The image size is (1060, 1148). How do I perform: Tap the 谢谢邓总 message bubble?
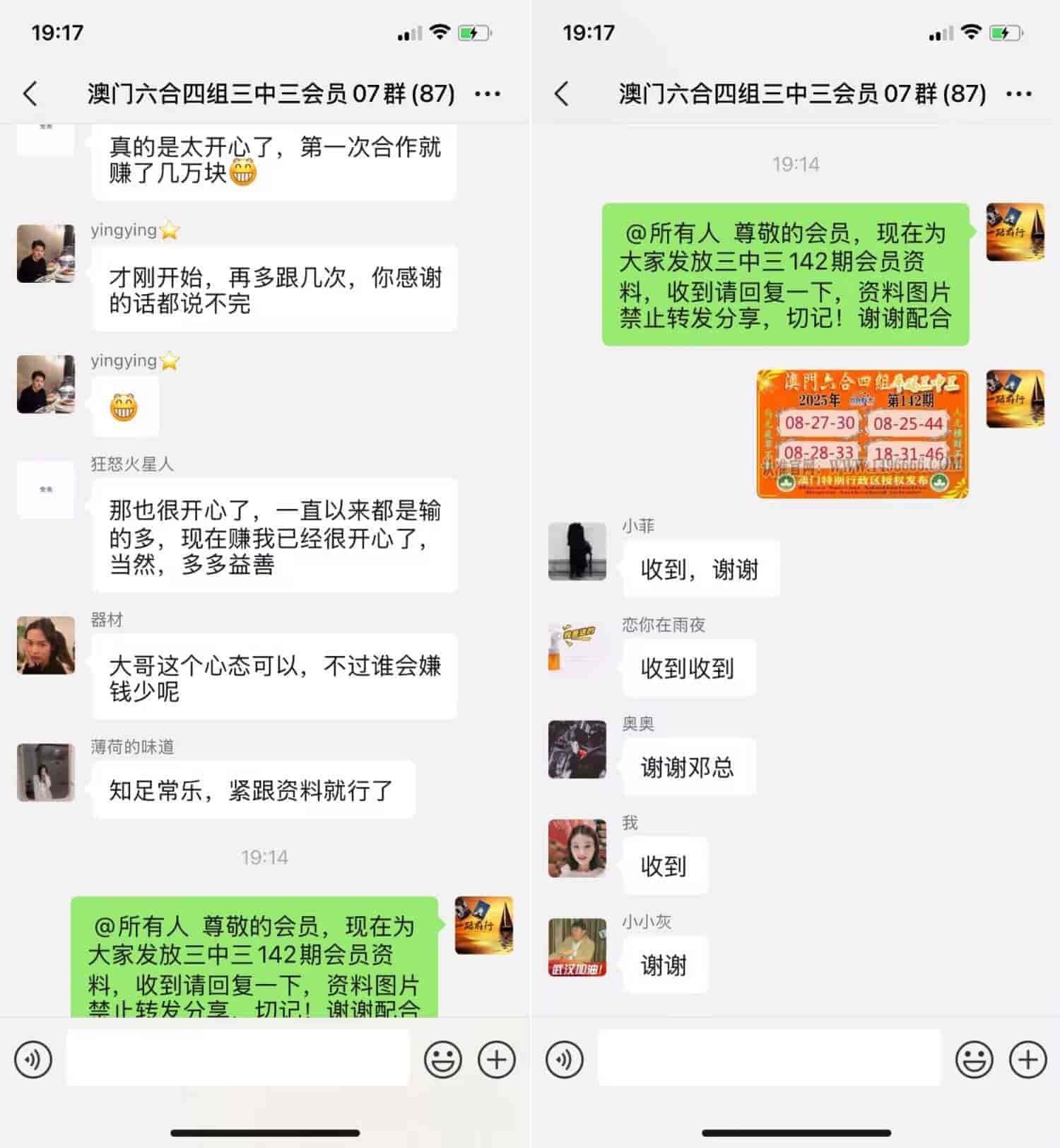(x=689, y=767)
